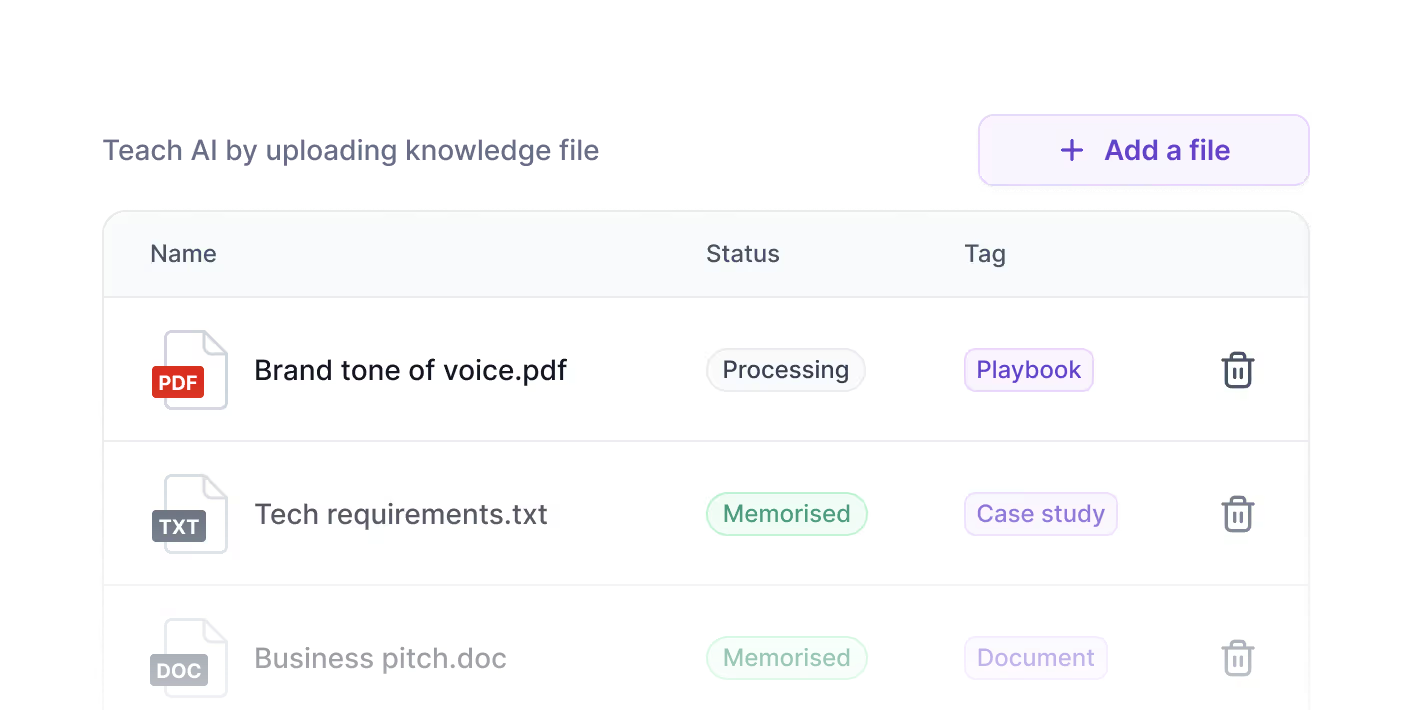This screenshot has height=712, width=1412.
Task: Remove Business pitch.doc using its trash icon
Action: (1238, 658)
